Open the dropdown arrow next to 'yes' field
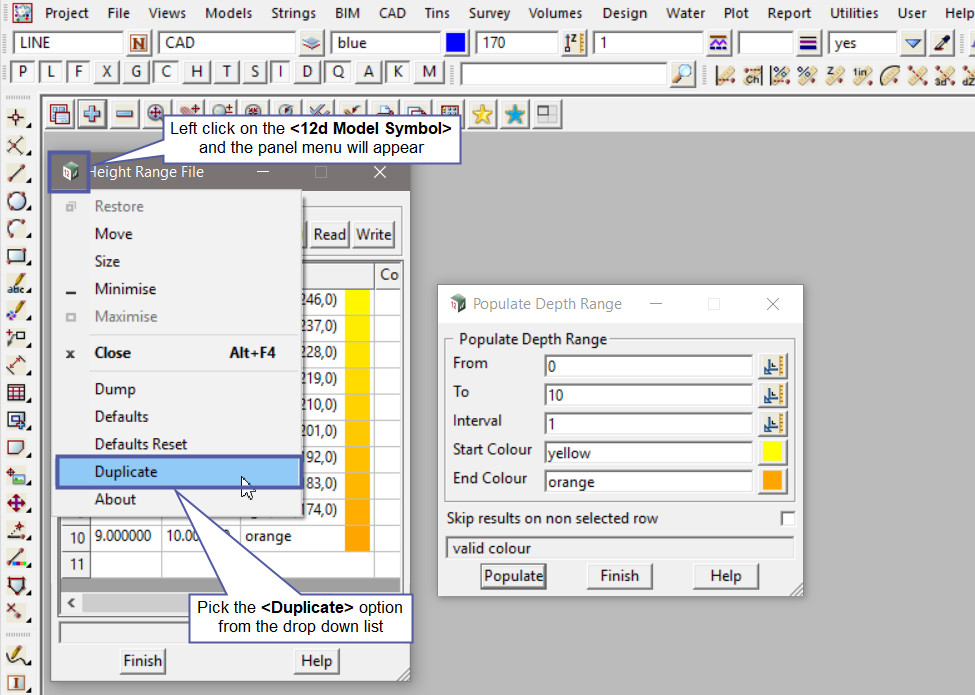The width and height of the screenshot is (975, 695). click(x=912, y=43)
